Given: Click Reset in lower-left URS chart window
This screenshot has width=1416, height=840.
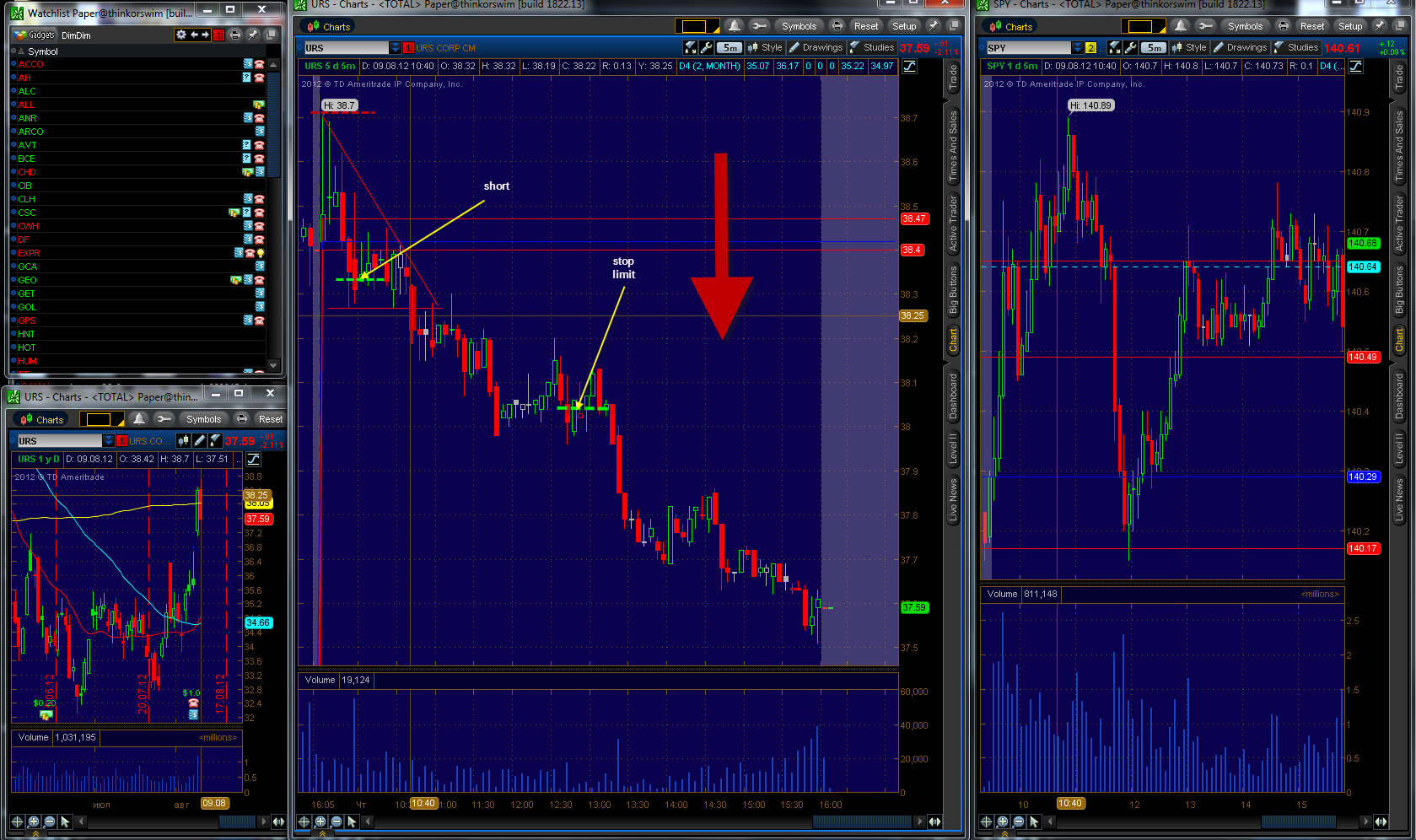Looking at the screenshot, I should tap(270, 419).
